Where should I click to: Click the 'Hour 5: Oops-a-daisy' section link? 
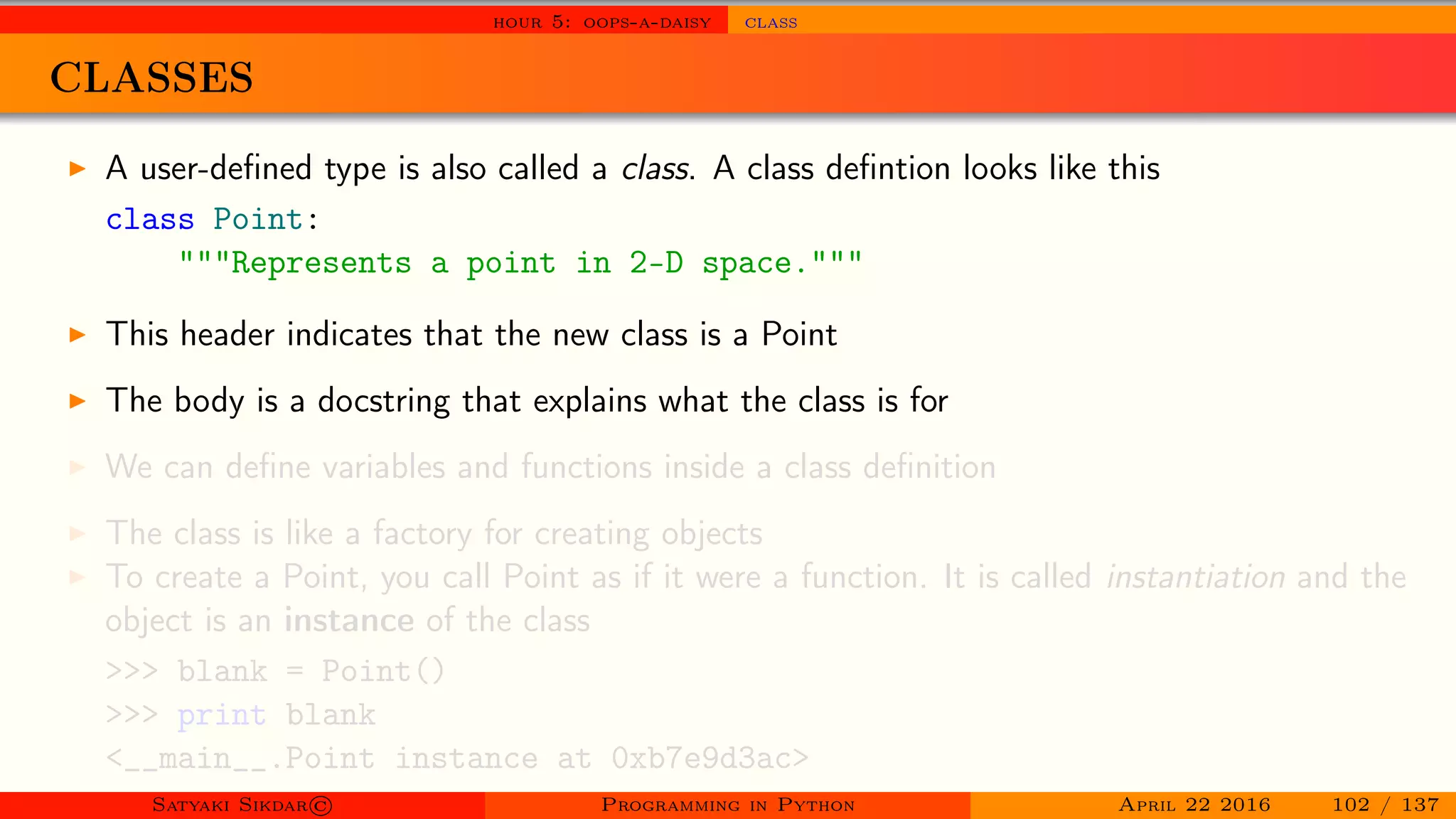[x=602, y=23]
